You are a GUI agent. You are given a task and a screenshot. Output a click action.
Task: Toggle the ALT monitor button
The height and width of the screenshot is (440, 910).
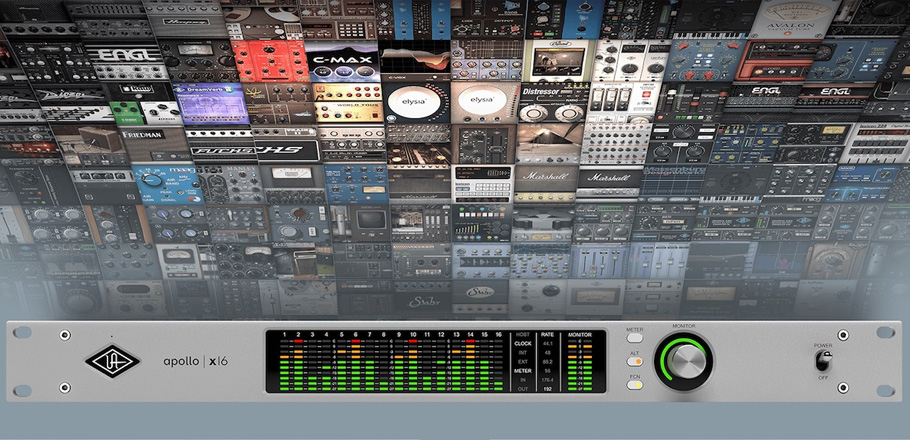pyautogui.click(x=635, y=361)
